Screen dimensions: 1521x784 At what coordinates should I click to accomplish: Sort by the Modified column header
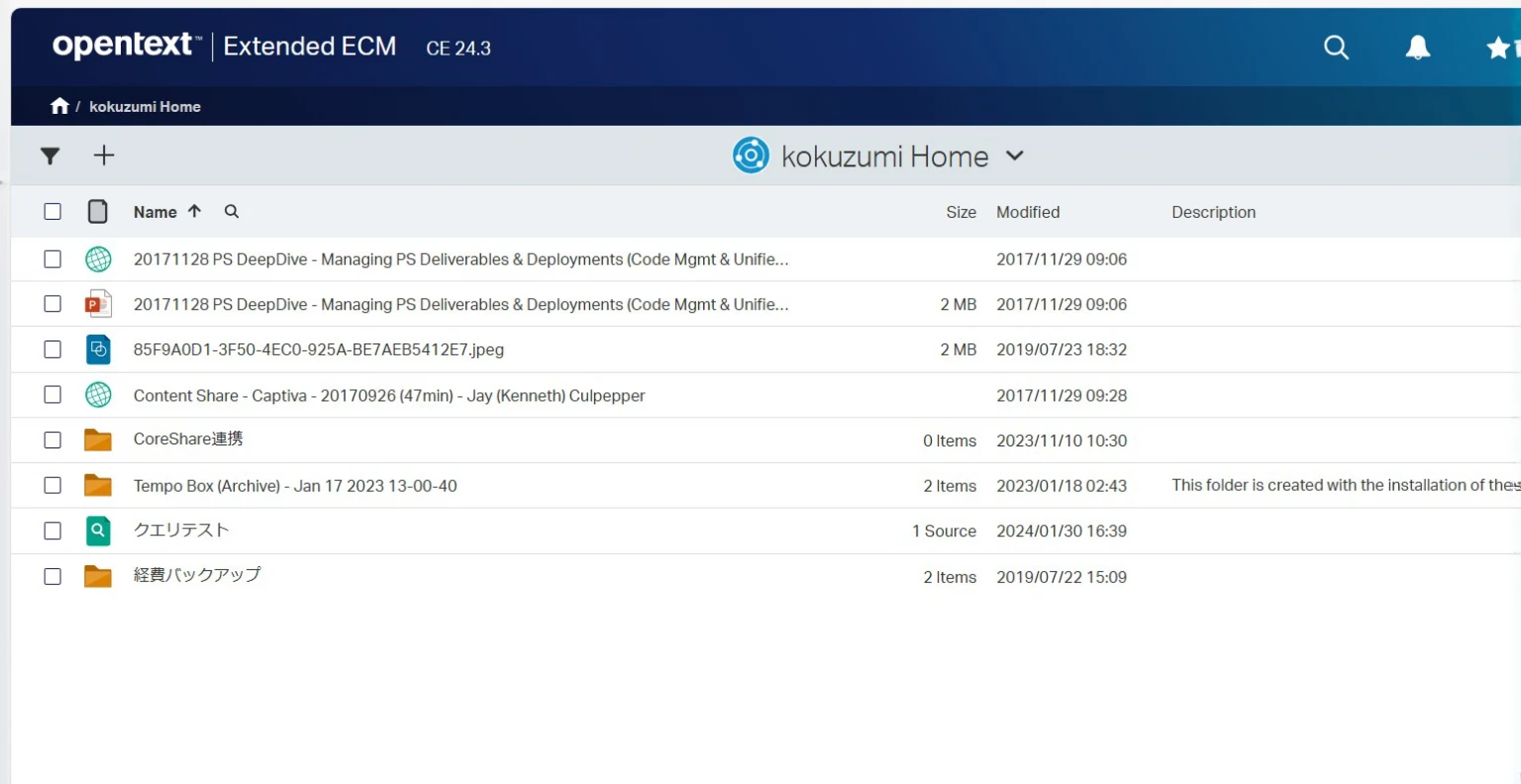pyautogui.click(x=1028, y=212)
